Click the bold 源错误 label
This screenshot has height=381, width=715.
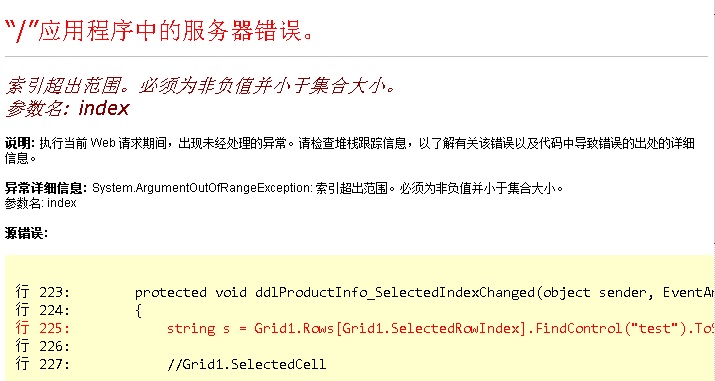26,233
